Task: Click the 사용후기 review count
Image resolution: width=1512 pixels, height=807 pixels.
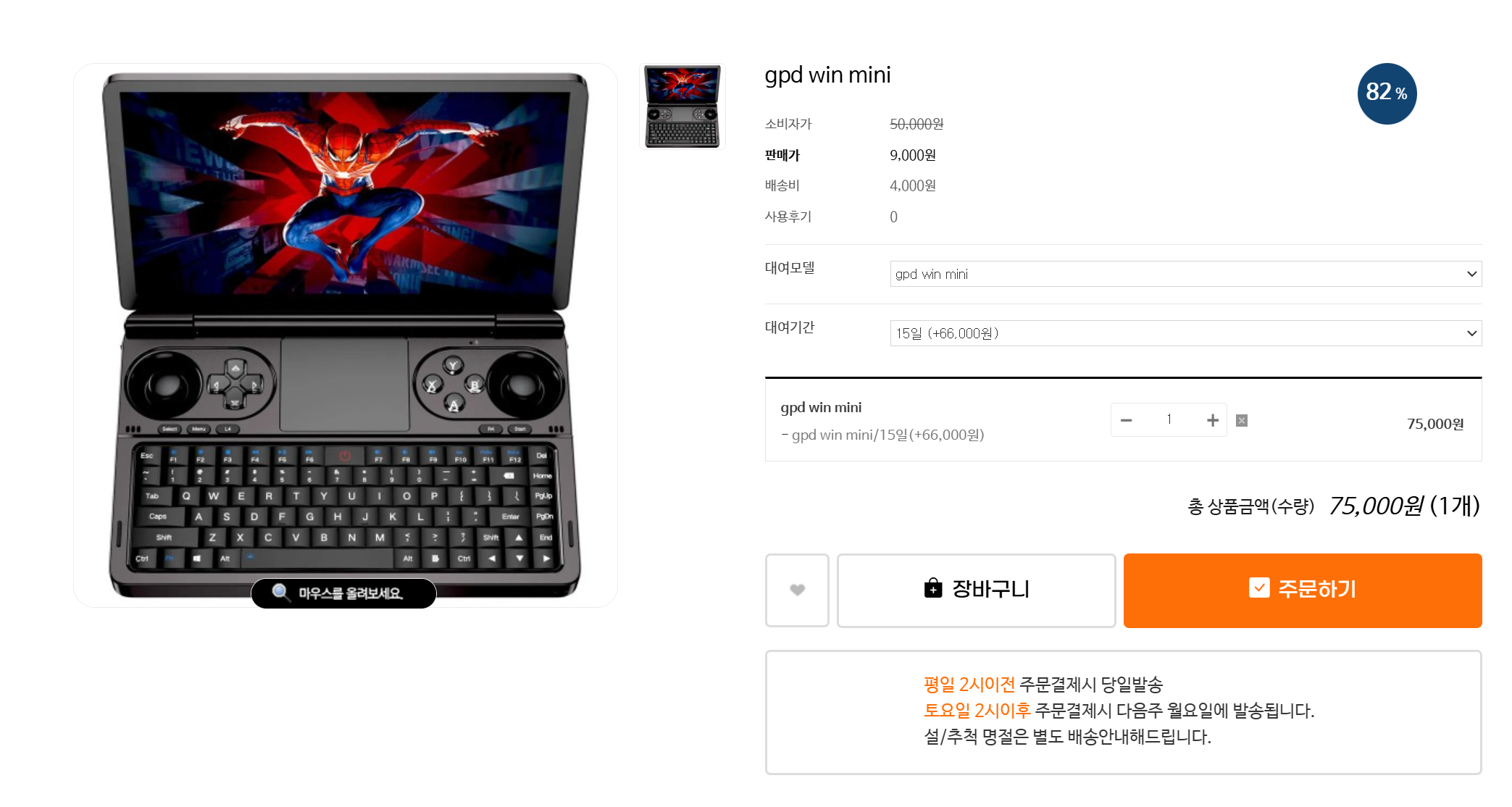Action: 893,217
